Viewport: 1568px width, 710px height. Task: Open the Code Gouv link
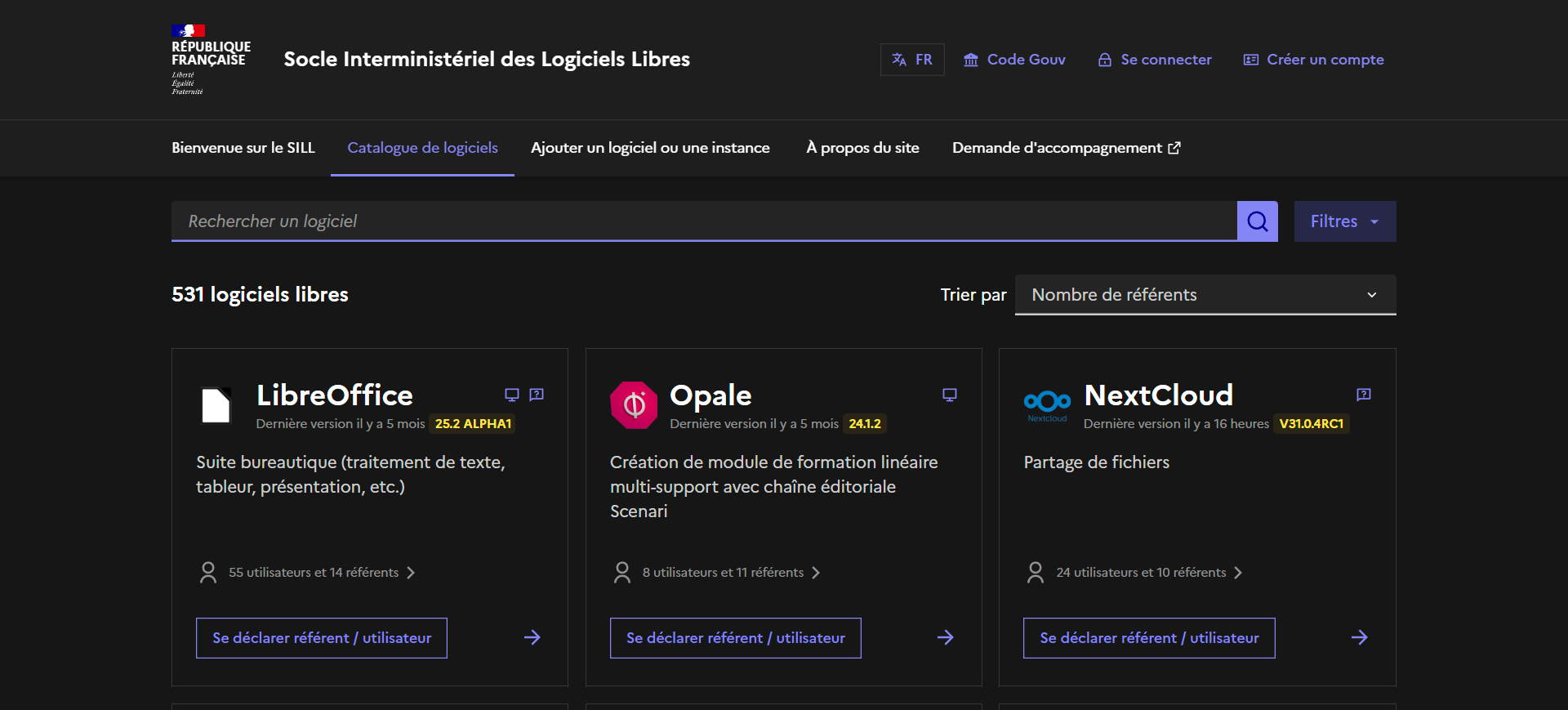pos(1014,60)
